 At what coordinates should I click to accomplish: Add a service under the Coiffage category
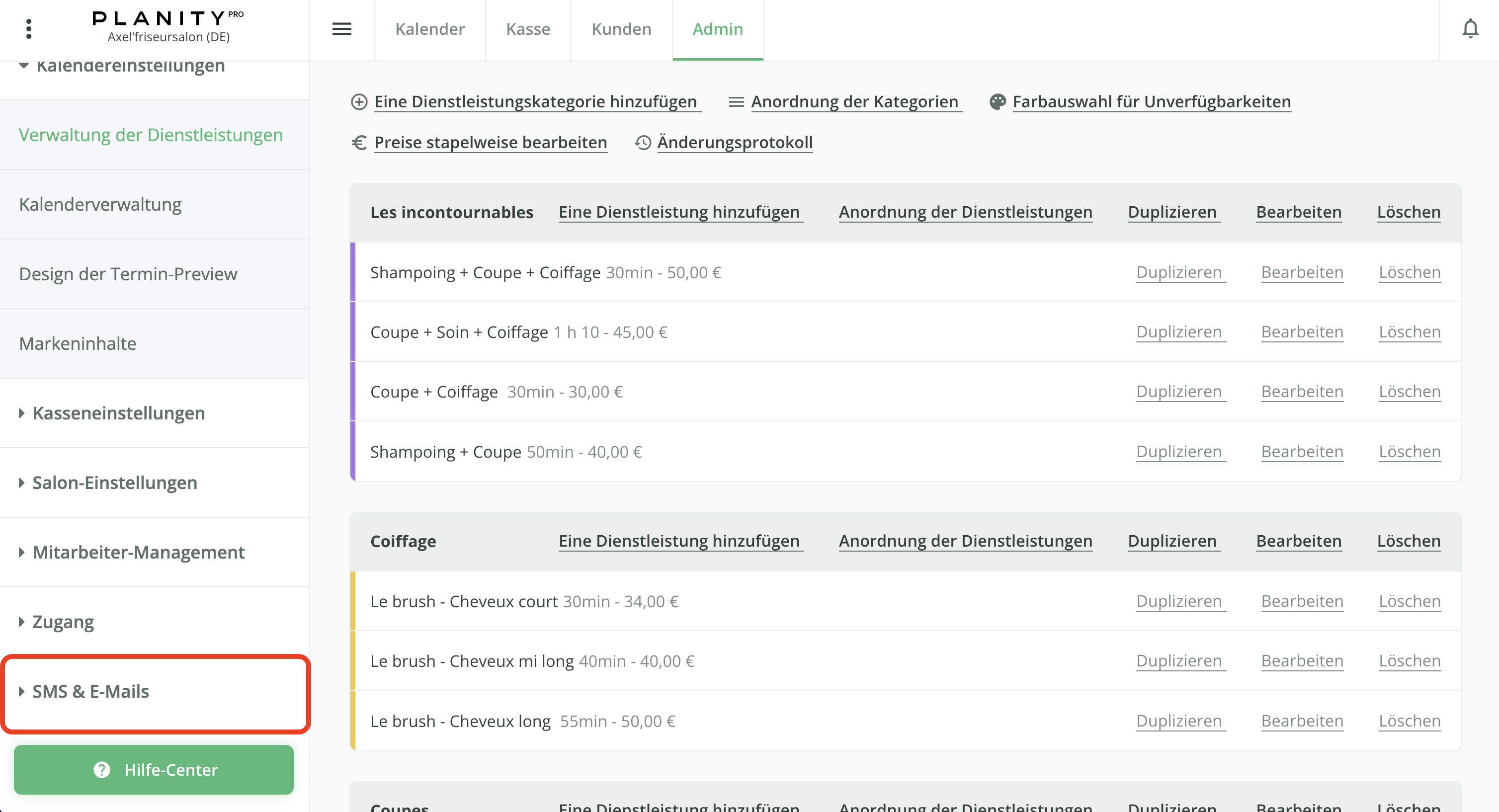pyautogui.click(x=681, y=541)
